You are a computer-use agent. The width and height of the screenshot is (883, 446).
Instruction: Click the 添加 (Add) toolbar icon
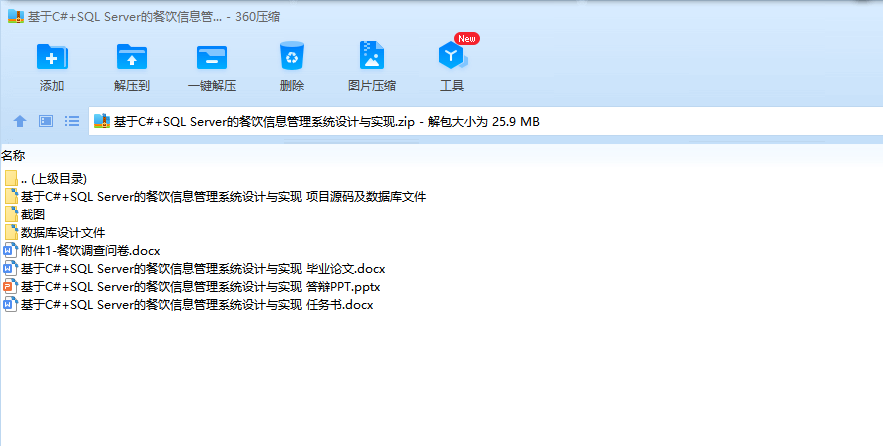52,56
